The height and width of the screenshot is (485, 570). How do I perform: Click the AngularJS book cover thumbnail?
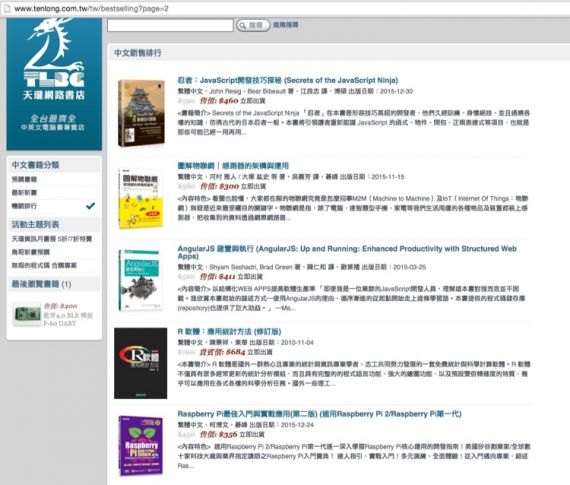pos(140,280)
